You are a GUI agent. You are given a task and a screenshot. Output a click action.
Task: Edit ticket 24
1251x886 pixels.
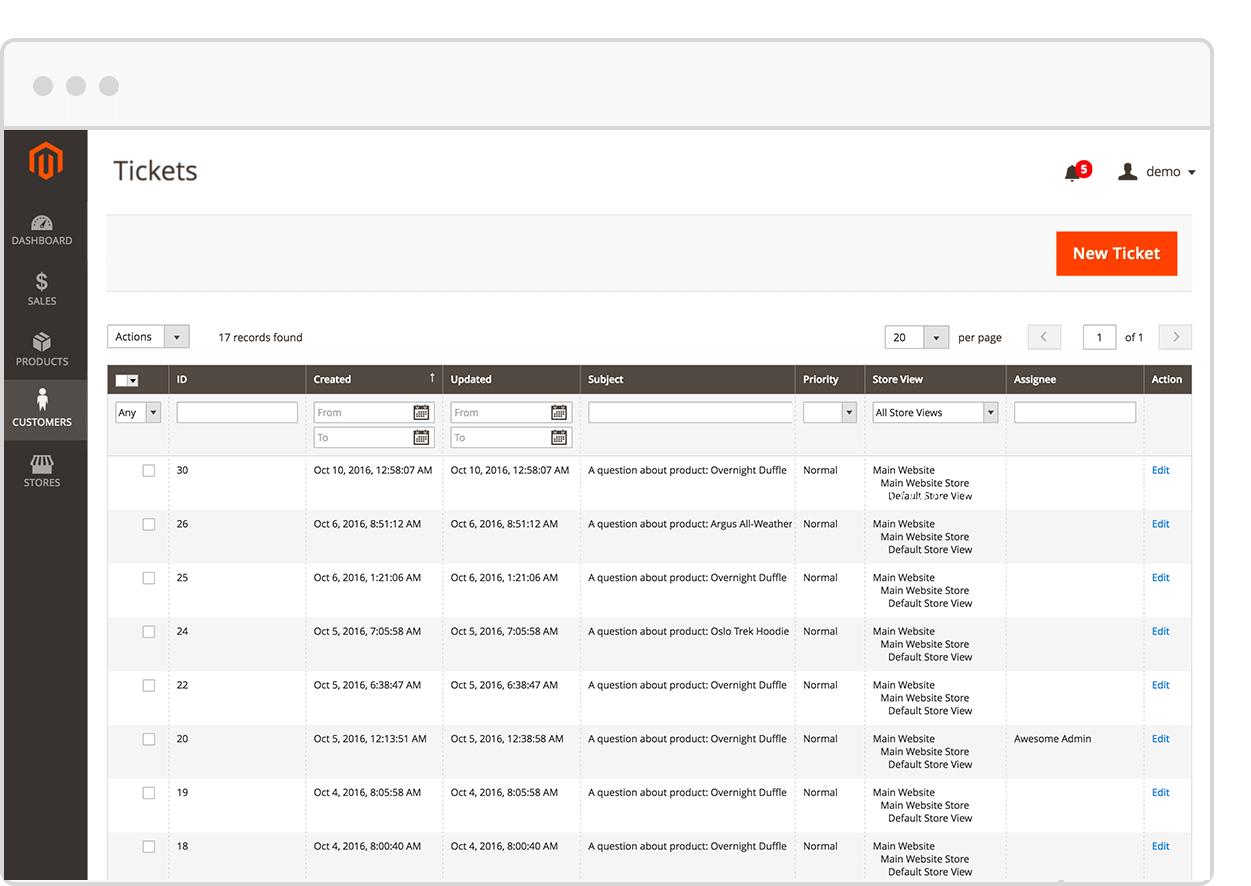1160,632
